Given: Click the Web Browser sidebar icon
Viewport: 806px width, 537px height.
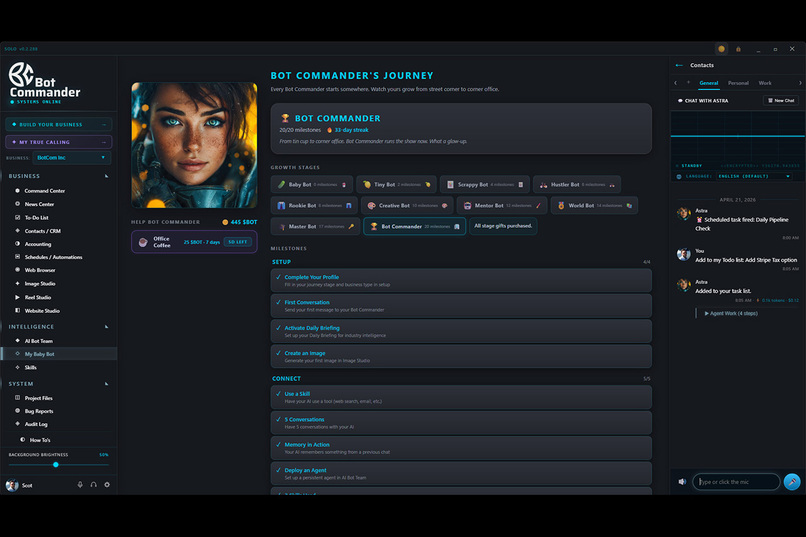Looking at the screenshot, I should coord(17,270).
